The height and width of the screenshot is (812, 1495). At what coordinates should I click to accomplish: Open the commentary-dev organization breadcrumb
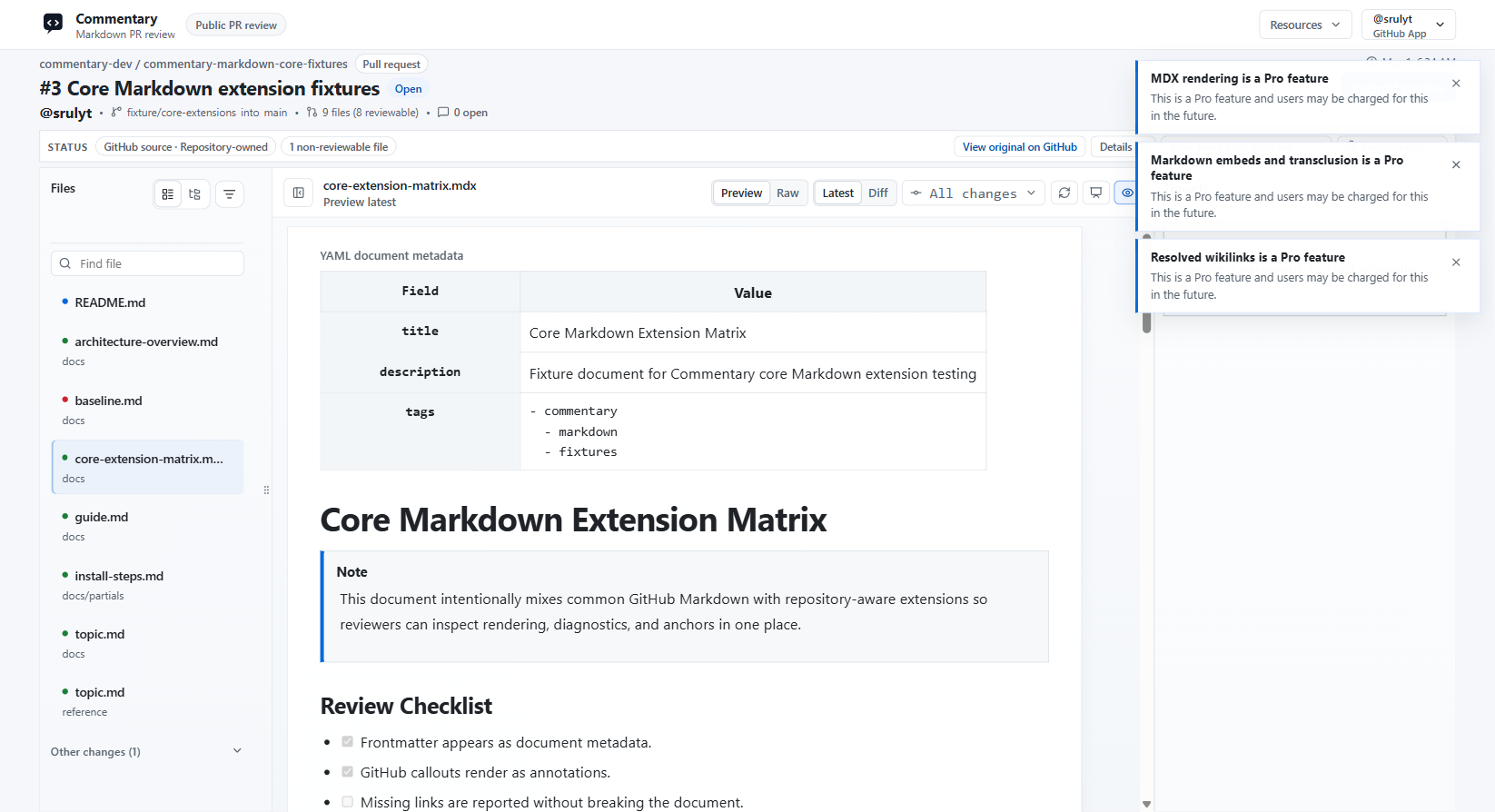[x=85, y=64]
